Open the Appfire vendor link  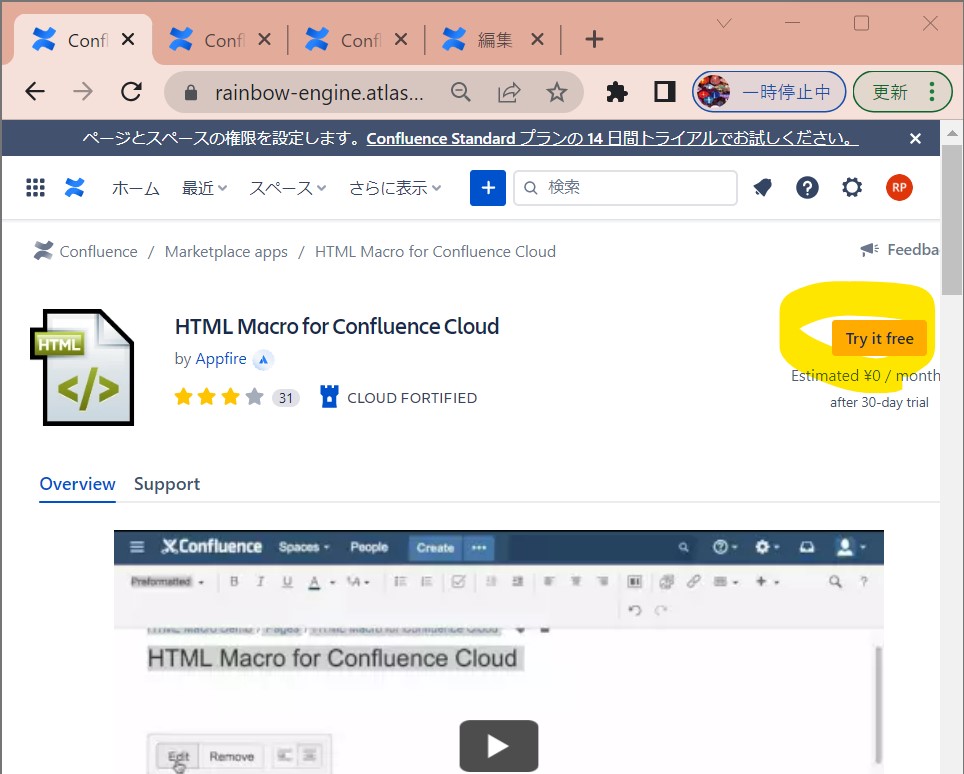click(x=221, y=359)
